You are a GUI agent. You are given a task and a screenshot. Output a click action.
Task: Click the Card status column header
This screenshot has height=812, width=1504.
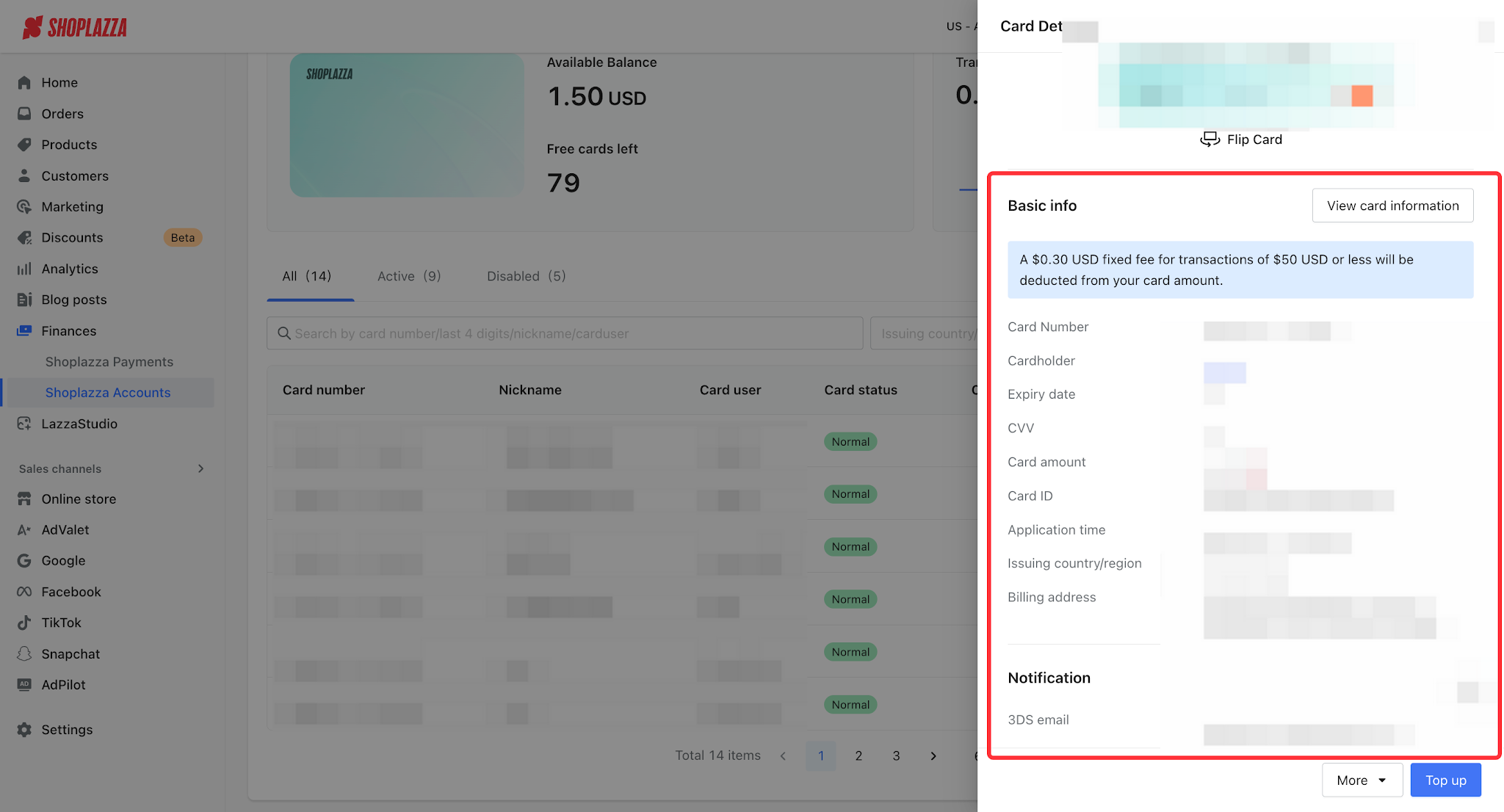(861, 390)
